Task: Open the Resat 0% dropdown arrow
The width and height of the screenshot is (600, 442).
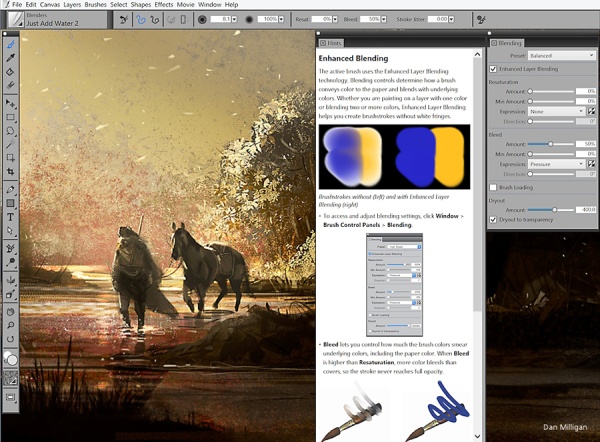Action: tap(335, 19)
